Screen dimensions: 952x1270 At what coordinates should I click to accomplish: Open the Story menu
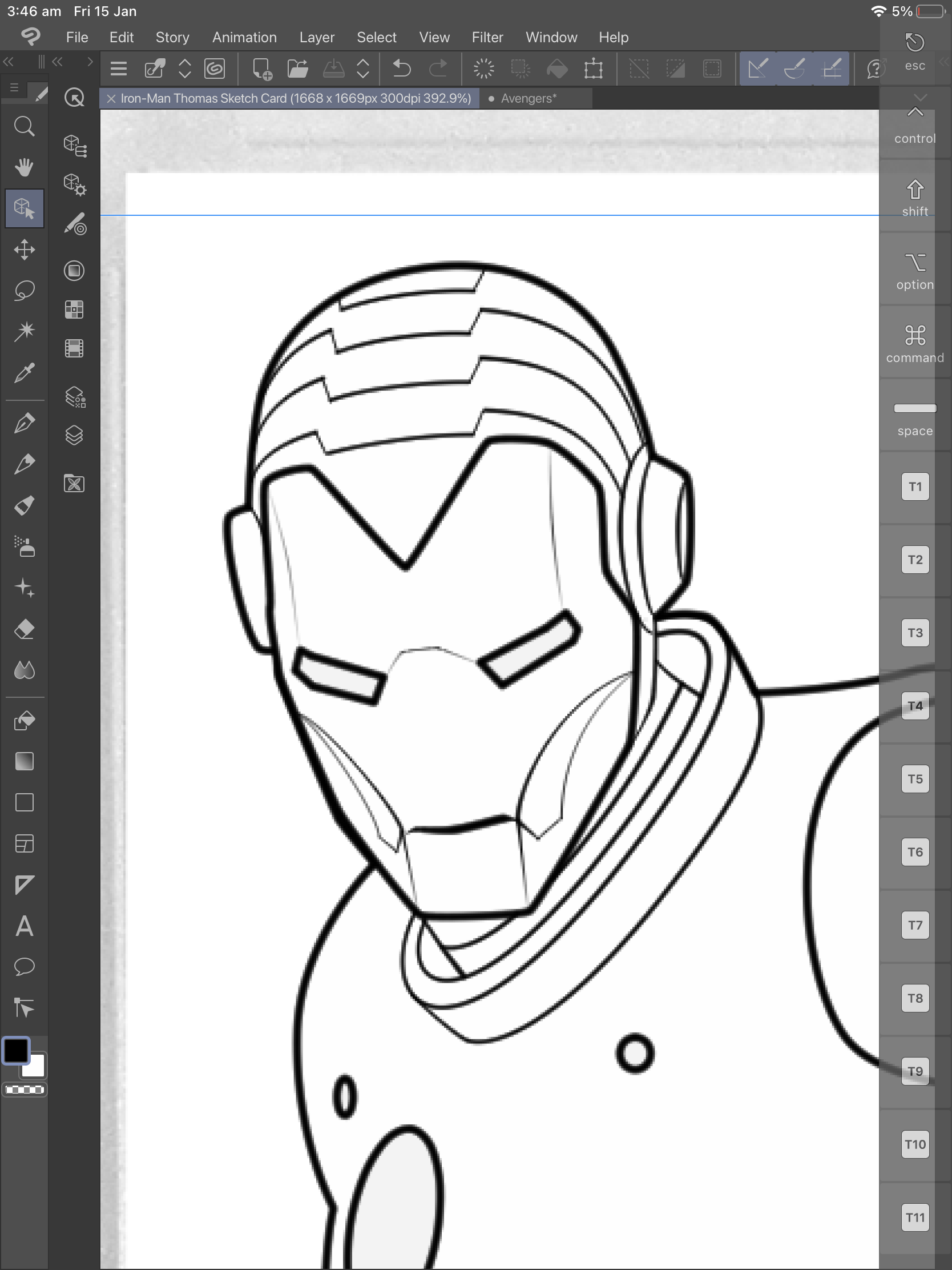(172, 37)
